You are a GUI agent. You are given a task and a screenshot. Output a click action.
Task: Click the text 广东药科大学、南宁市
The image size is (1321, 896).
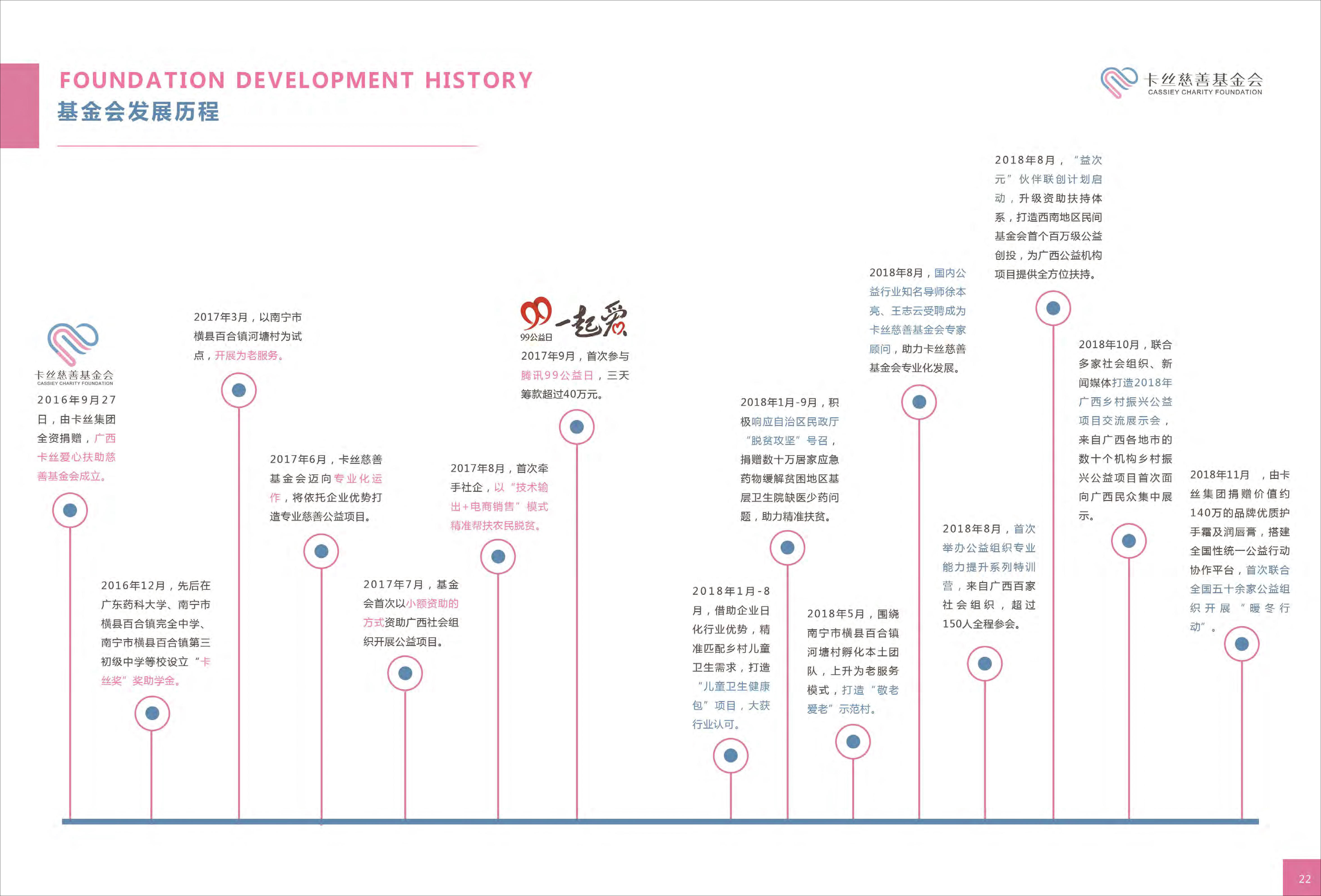(156, 605)
